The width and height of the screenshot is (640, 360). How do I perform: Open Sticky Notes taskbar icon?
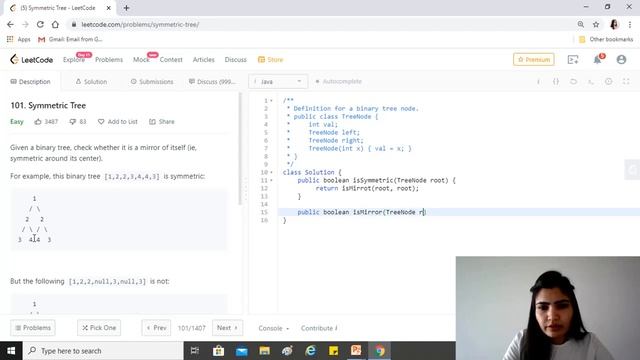click(333, 351)
